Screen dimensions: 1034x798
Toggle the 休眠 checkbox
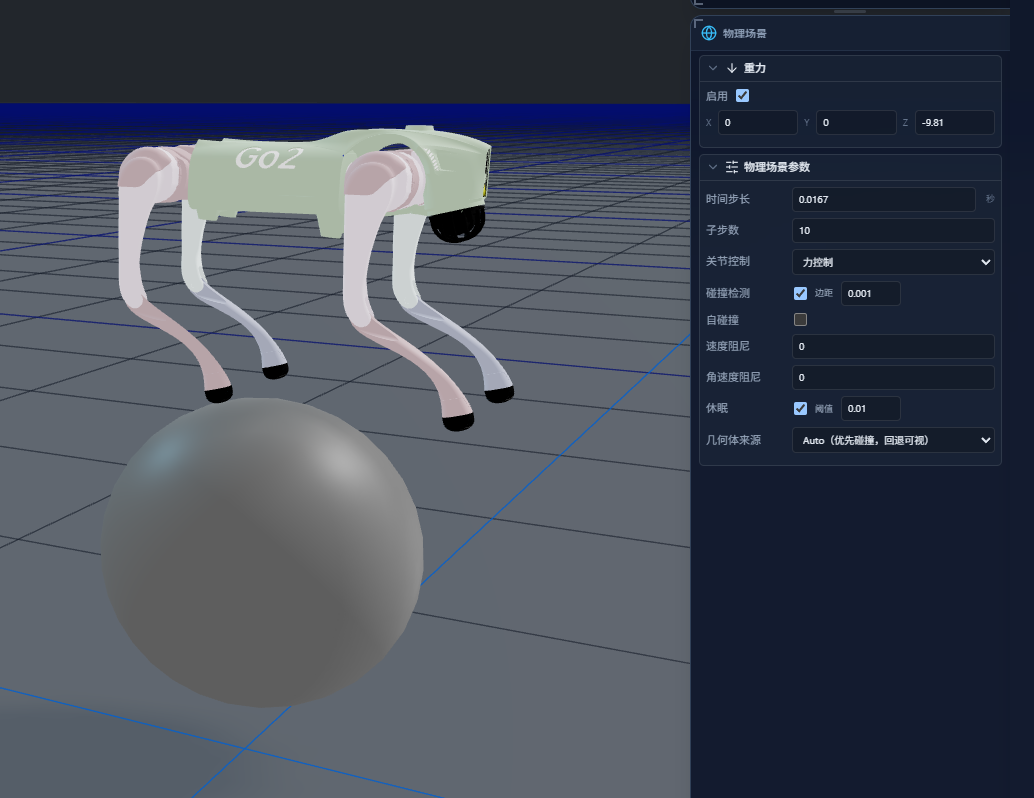801,408
